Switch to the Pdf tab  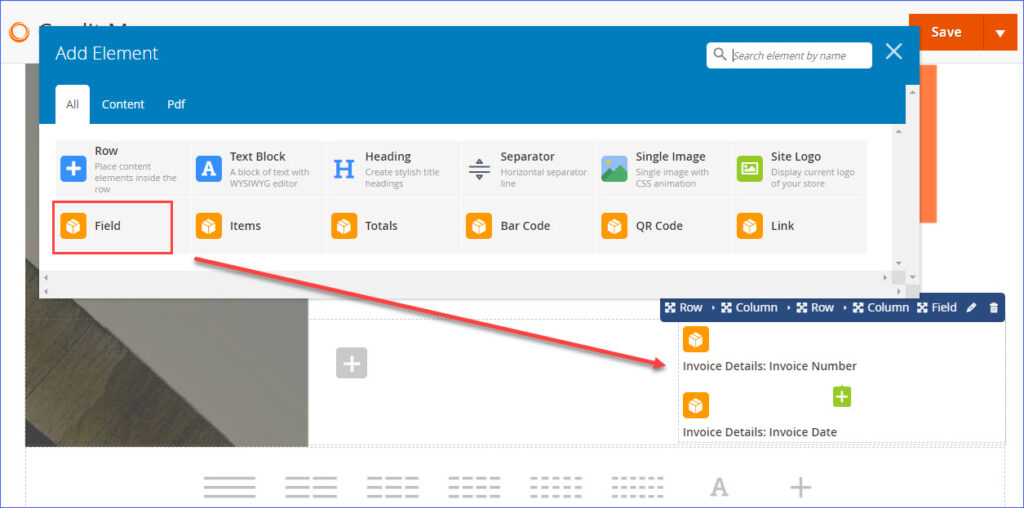click(x=176, y=104)
